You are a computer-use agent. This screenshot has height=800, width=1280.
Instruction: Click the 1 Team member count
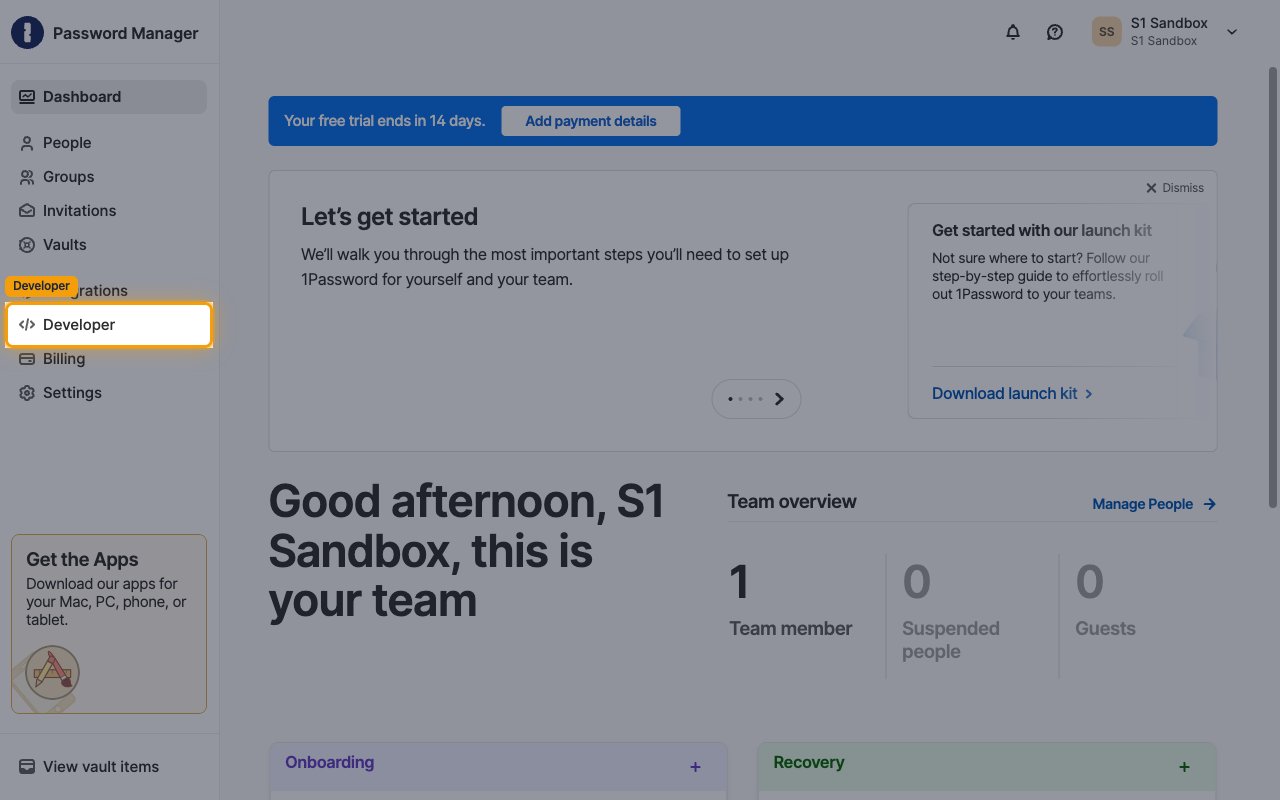point(739,582)
